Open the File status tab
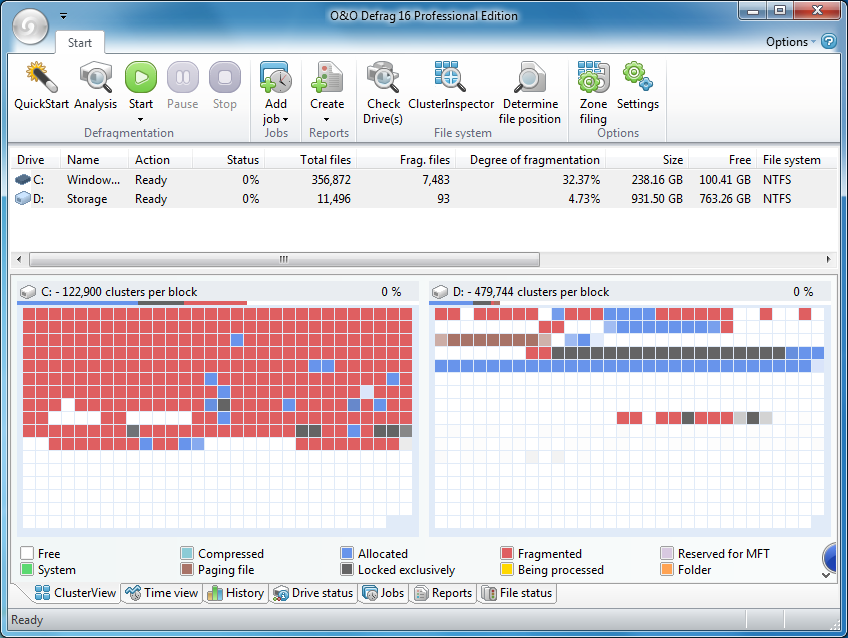This screenshot has width=848, height=638. coord(517,593)
